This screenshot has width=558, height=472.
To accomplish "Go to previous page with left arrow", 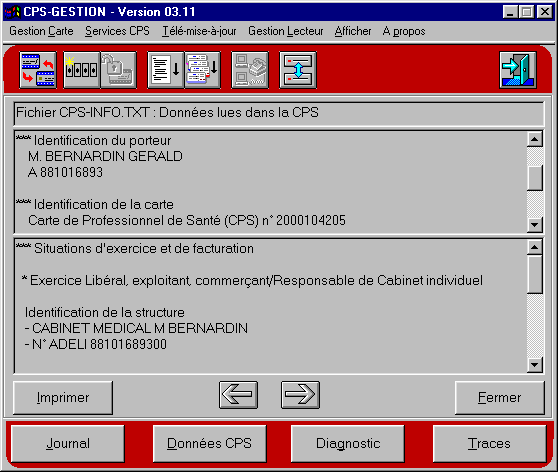I will click(238, 395).
